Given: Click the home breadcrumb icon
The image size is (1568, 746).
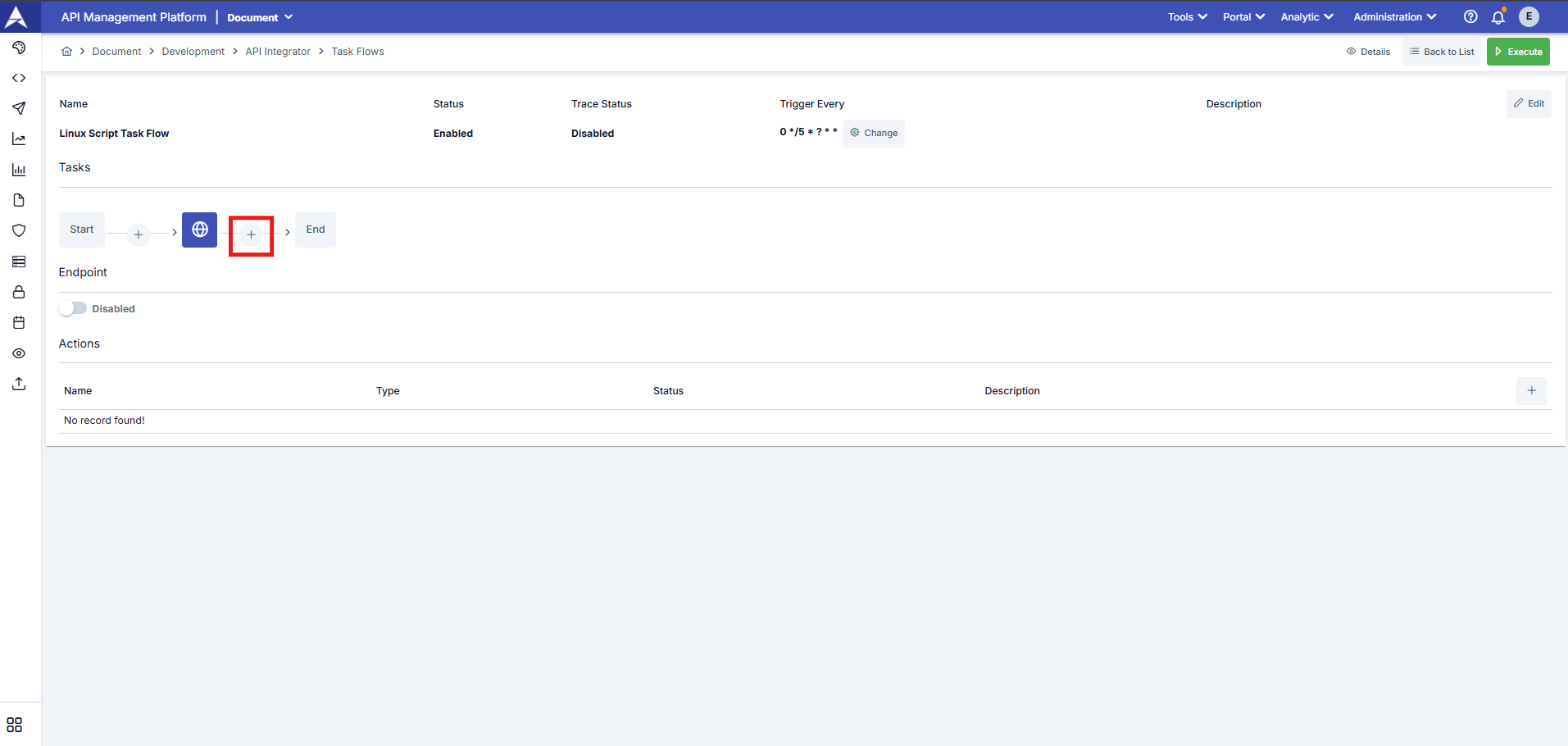Looking at the screenshot, I should tap(66, 52).
